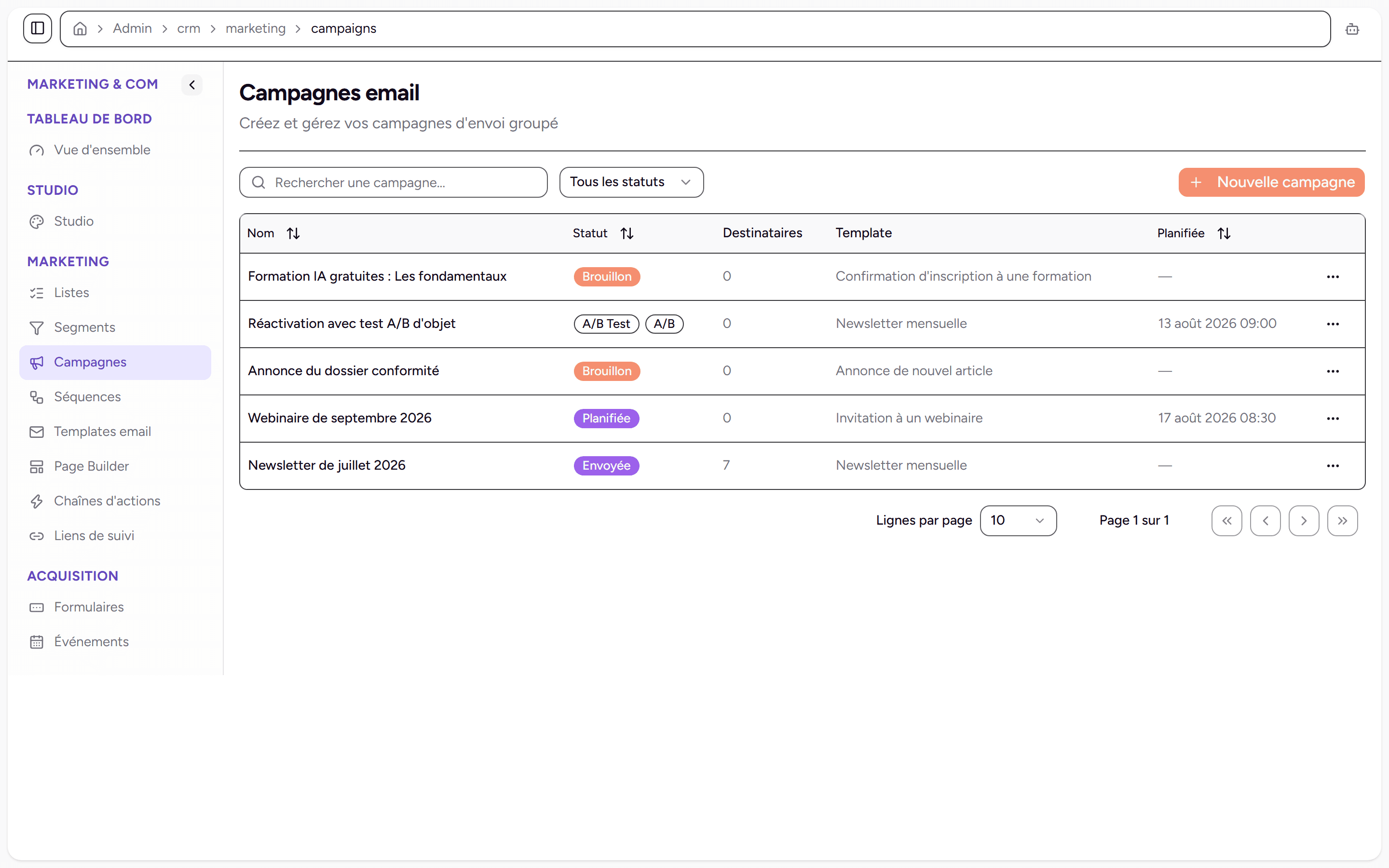This screenshot has width=1389, height=868.
Task: Click the Campagnes megaphone icon
Action: [37, 362]
